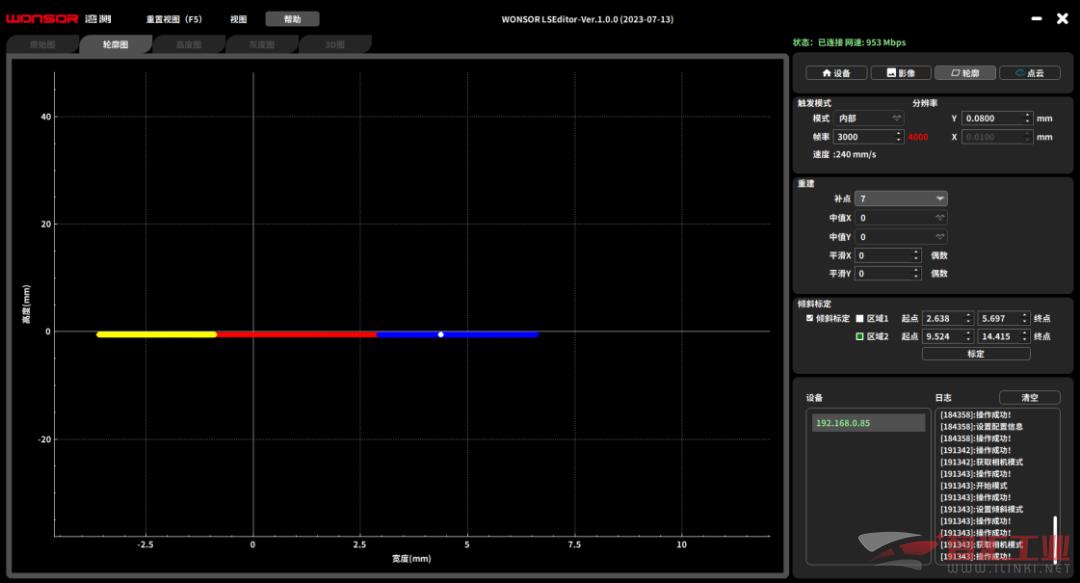Decrease the 平滑Y value with its down arrow
1080x583 pixels.
pyautogui.click(x=916, y=277)
